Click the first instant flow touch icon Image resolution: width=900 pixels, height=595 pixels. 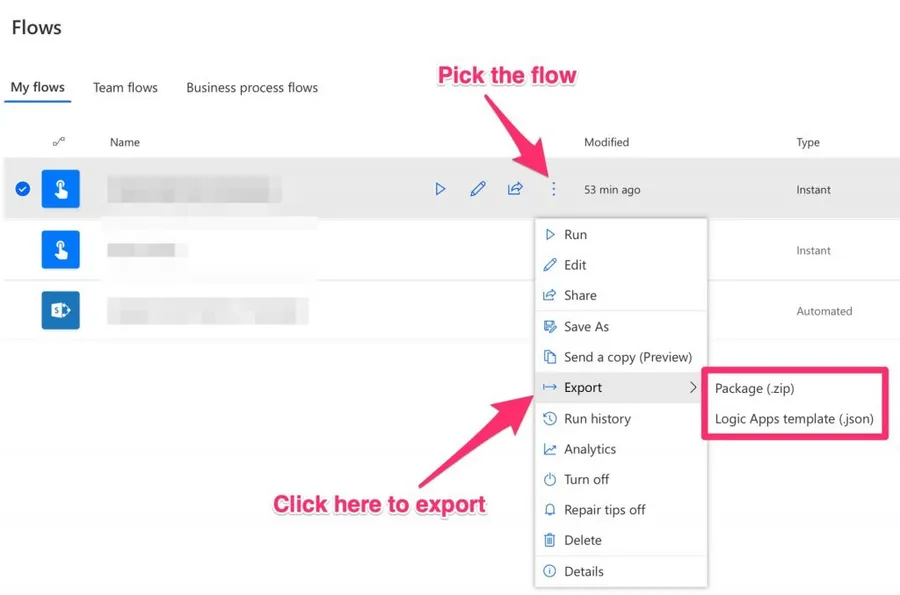tap(60, 189)
